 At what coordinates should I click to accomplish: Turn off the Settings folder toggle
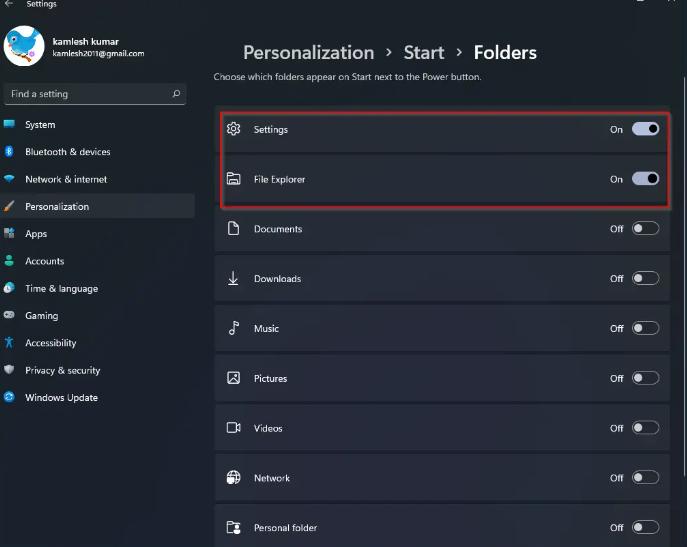pos(645,129)
